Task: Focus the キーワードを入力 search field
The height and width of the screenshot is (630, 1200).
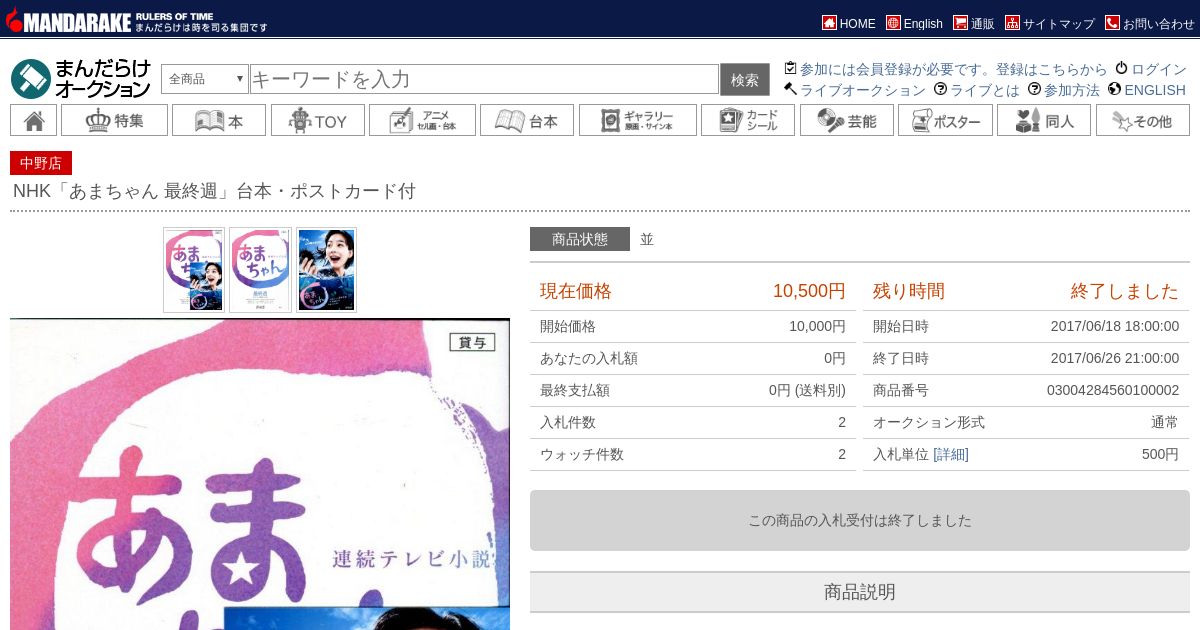Action: coord(484,79)
